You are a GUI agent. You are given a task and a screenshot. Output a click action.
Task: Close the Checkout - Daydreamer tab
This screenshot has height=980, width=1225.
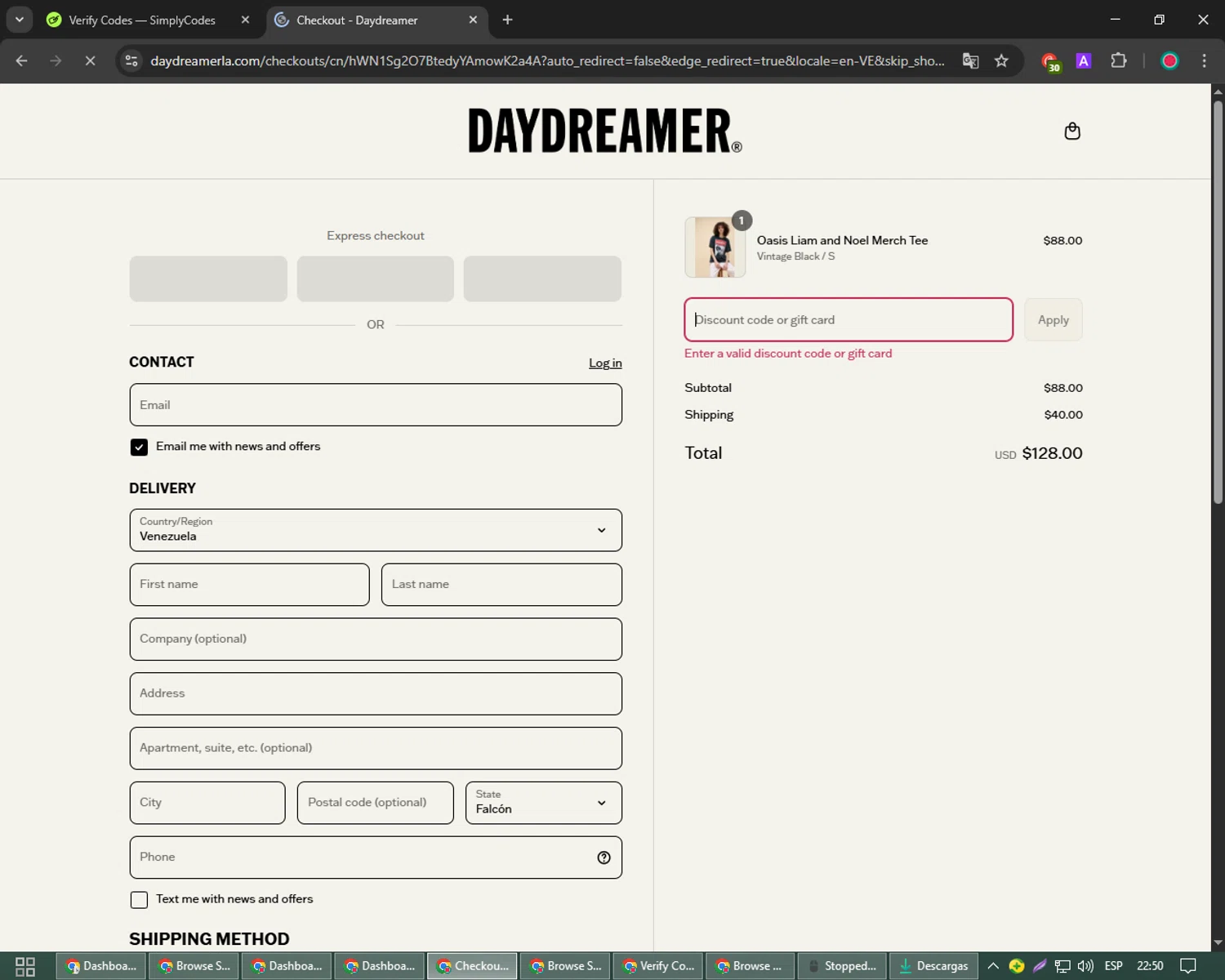click(x=473, y=20)
